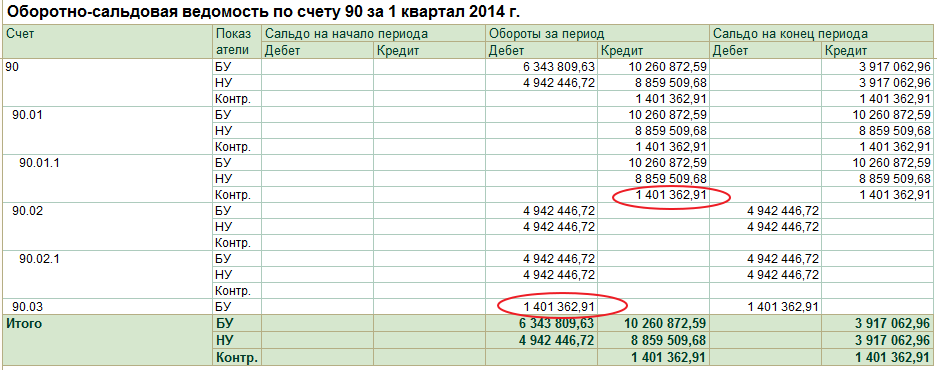Viewport: 937px width, 370px height.
Task: Open account row 90
Action: [12, 67]
